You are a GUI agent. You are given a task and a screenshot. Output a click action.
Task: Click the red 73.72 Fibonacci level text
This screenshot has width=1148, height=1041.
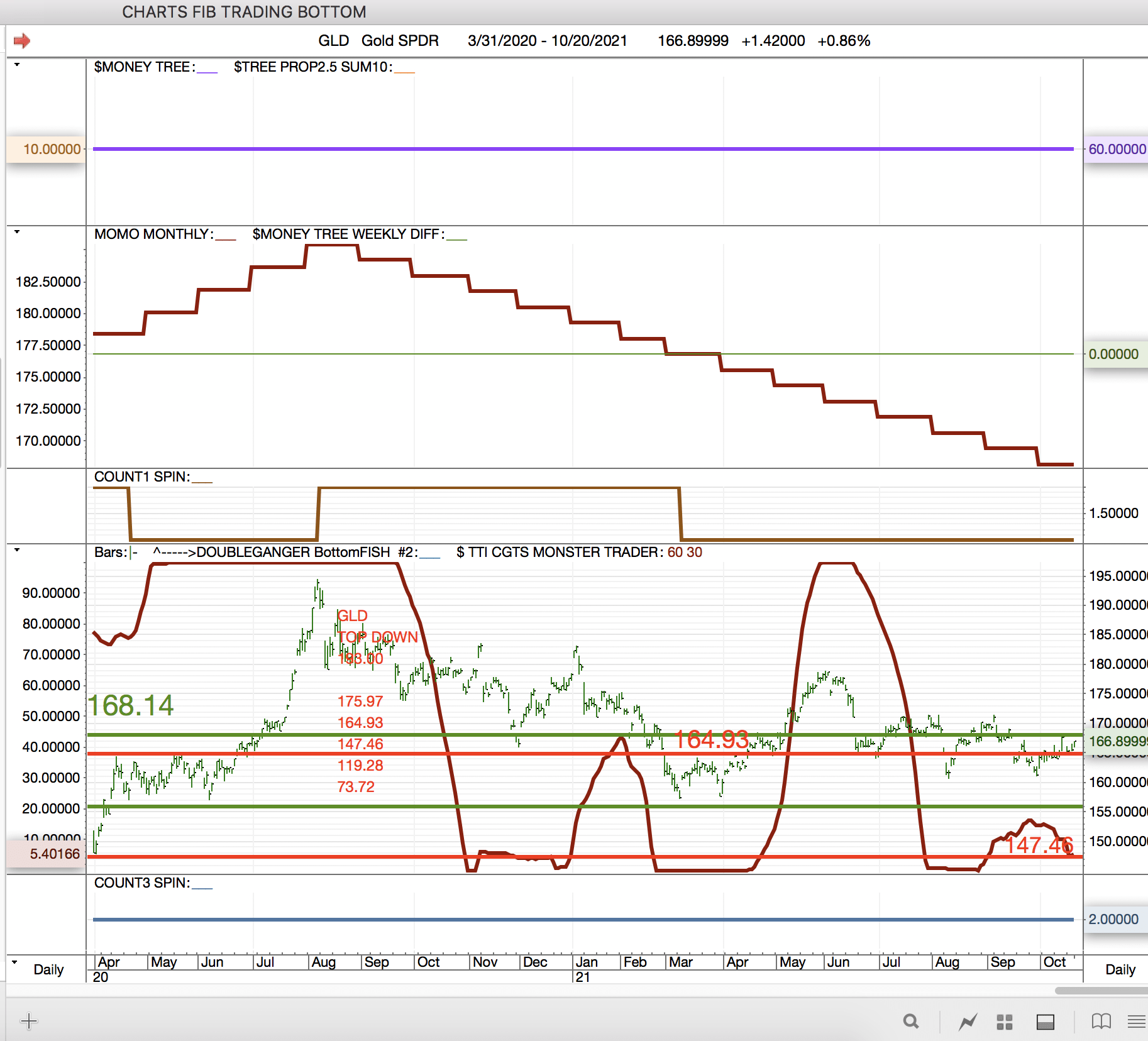point(356,787)
